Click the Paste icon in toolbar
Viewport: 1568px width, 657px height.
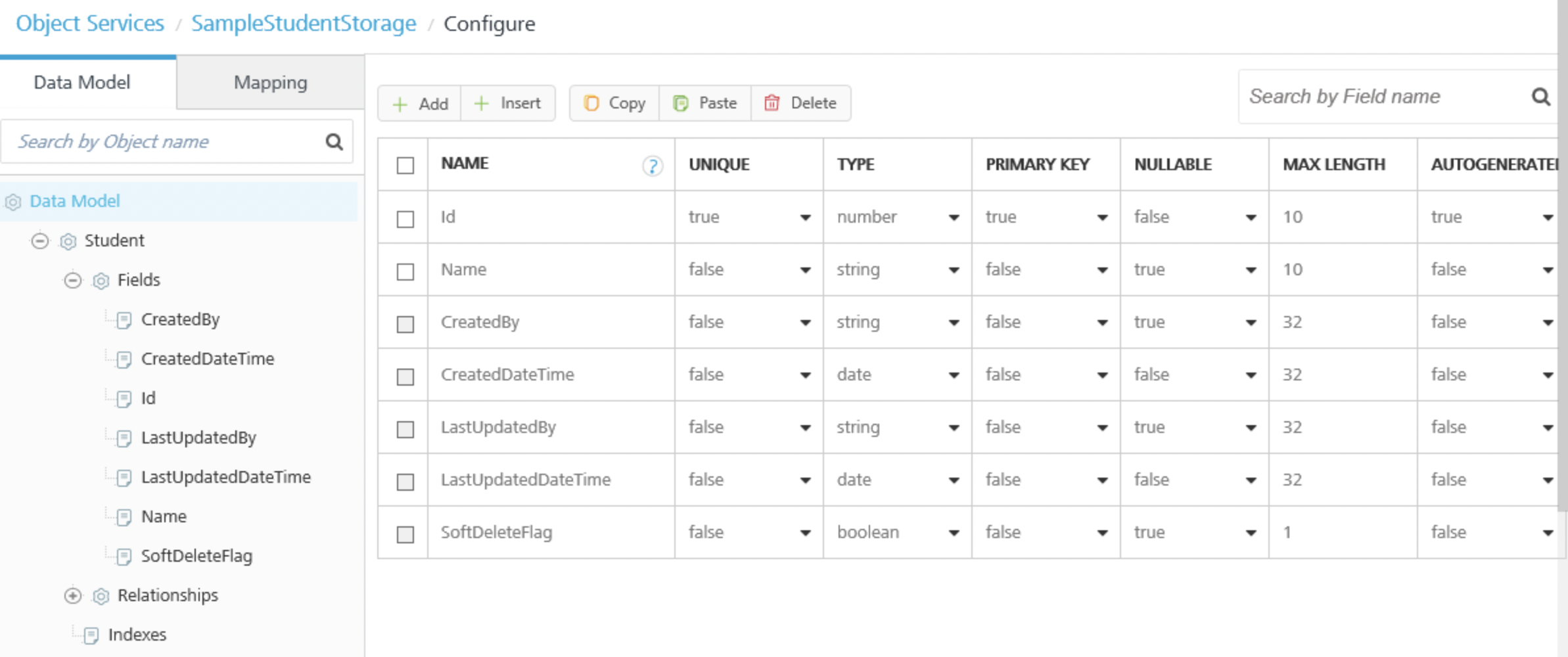pyautogui.click(x=681, y=103)
